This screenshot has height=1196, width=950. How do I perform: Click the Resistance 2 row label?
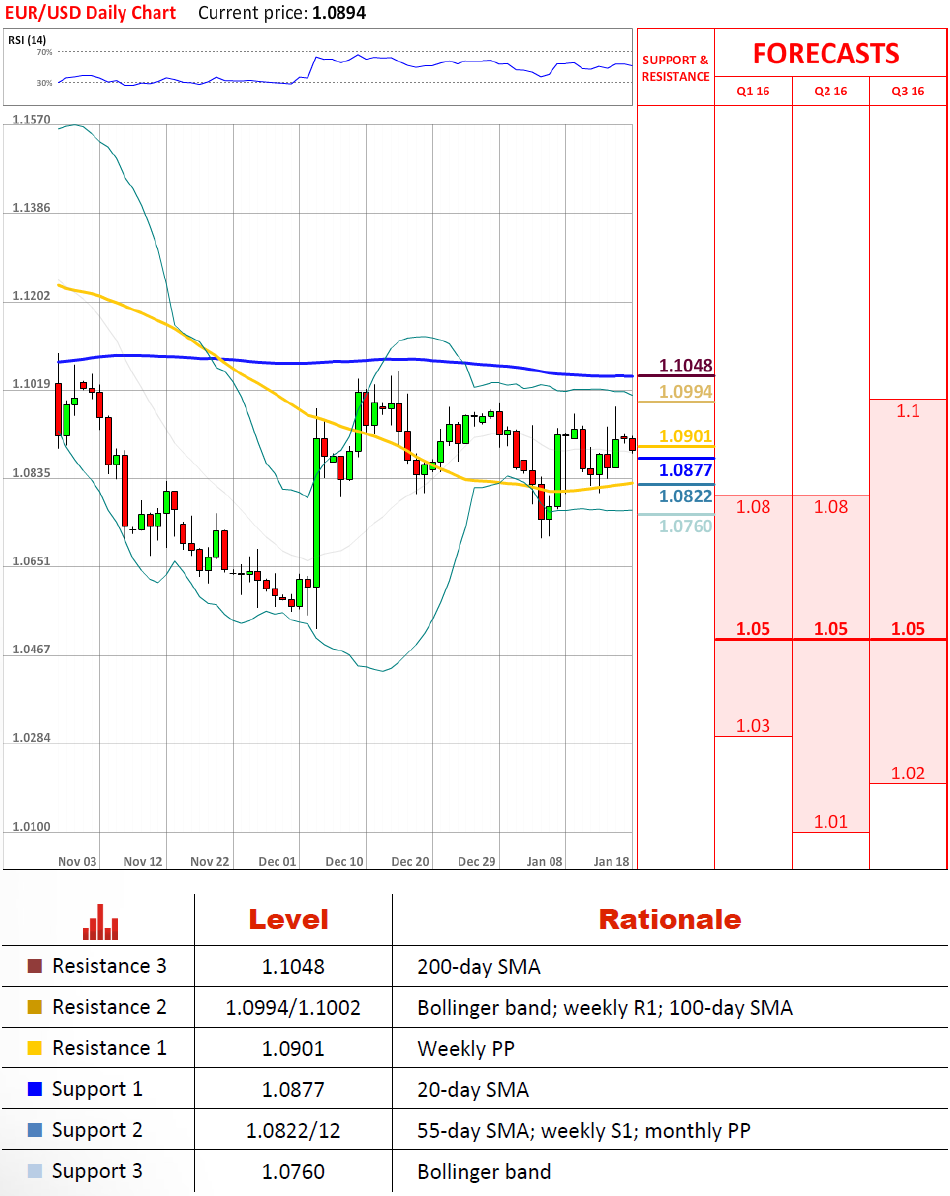click(109, 1008)
